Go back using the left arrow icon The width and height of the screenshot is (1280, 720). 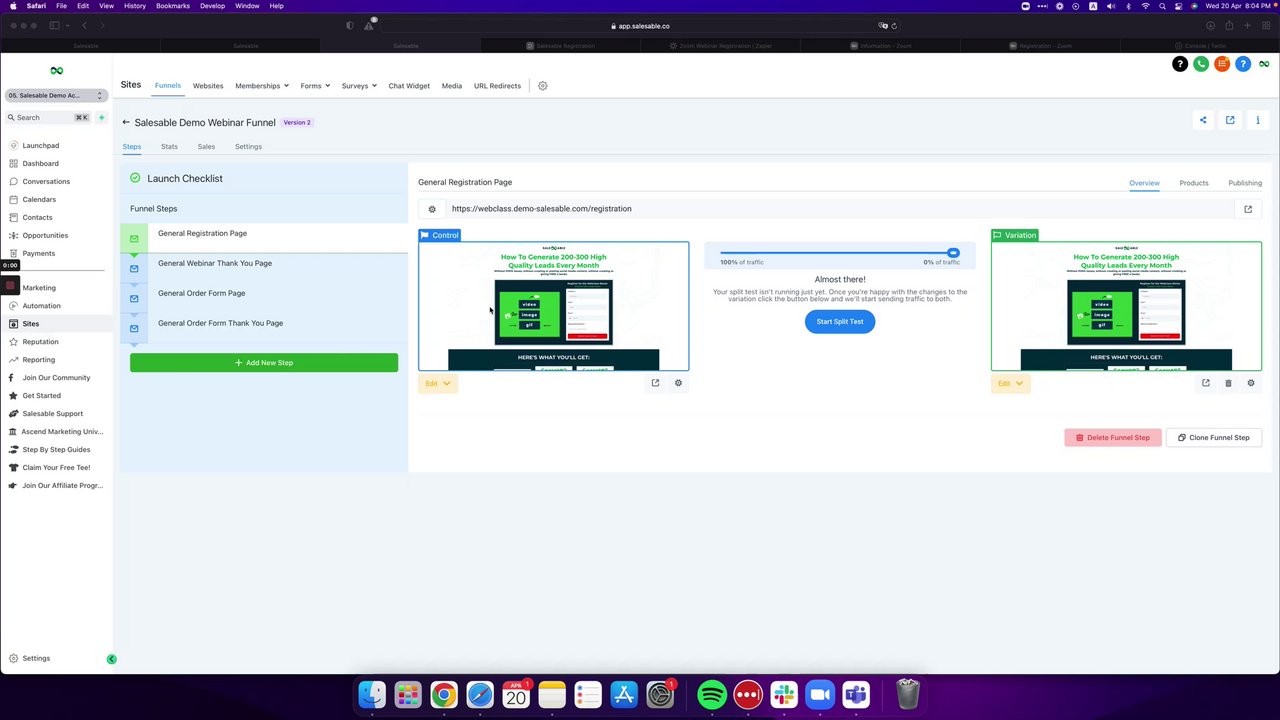[x=126, y=122]
